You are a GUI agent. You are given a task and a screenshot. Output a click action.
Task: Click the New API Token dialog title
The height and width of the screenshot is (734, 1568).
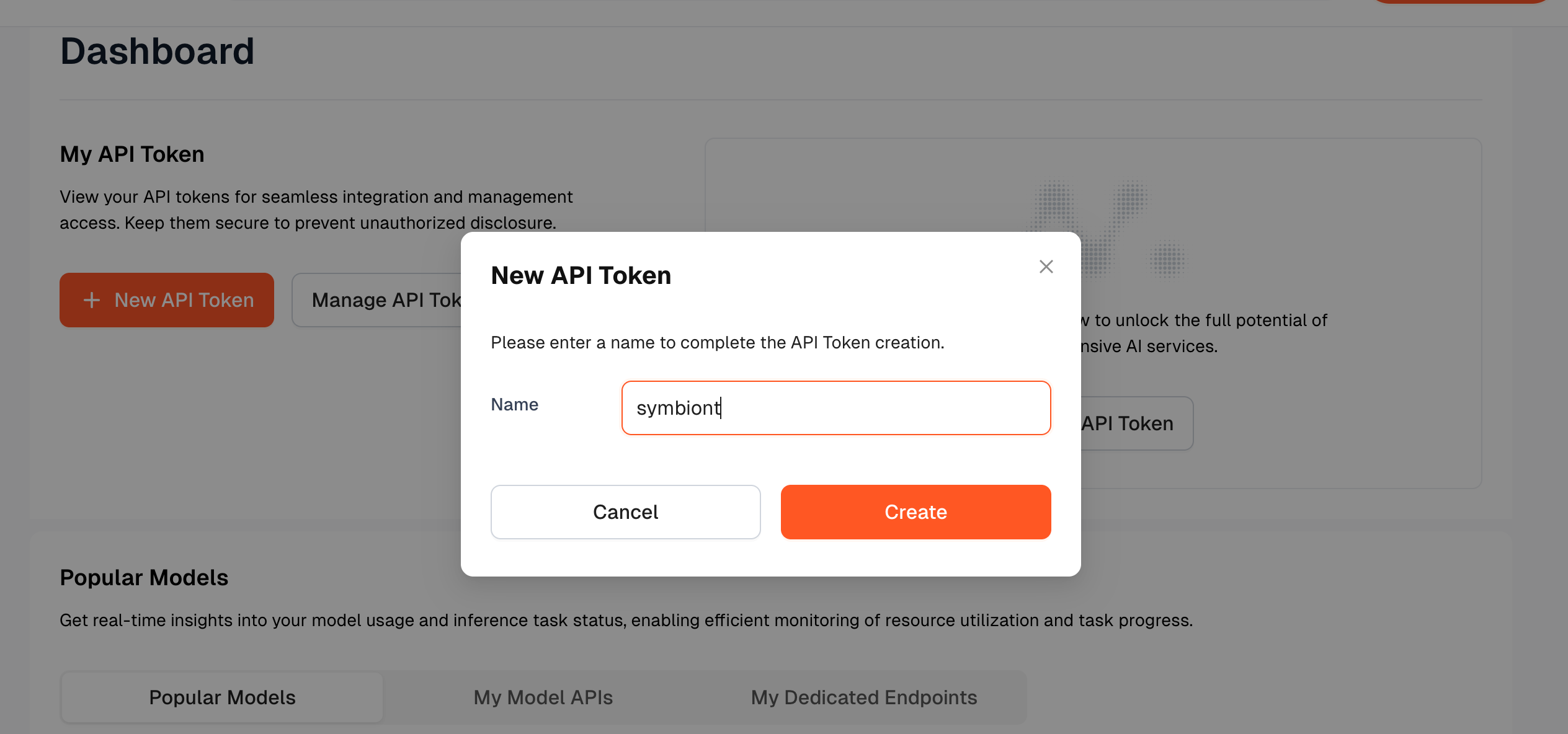click(581, 275)
